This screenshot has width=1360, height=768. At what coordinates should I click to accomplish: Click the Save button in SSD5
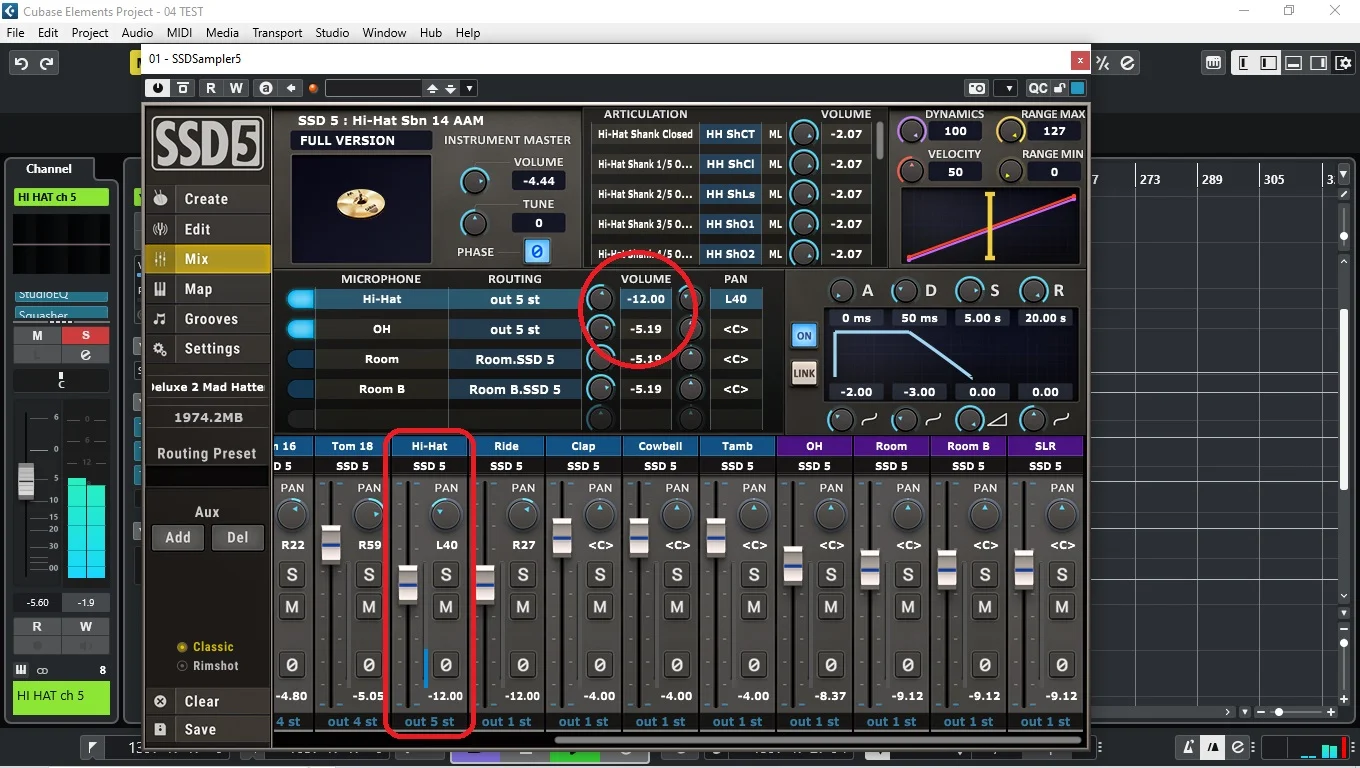199,729
